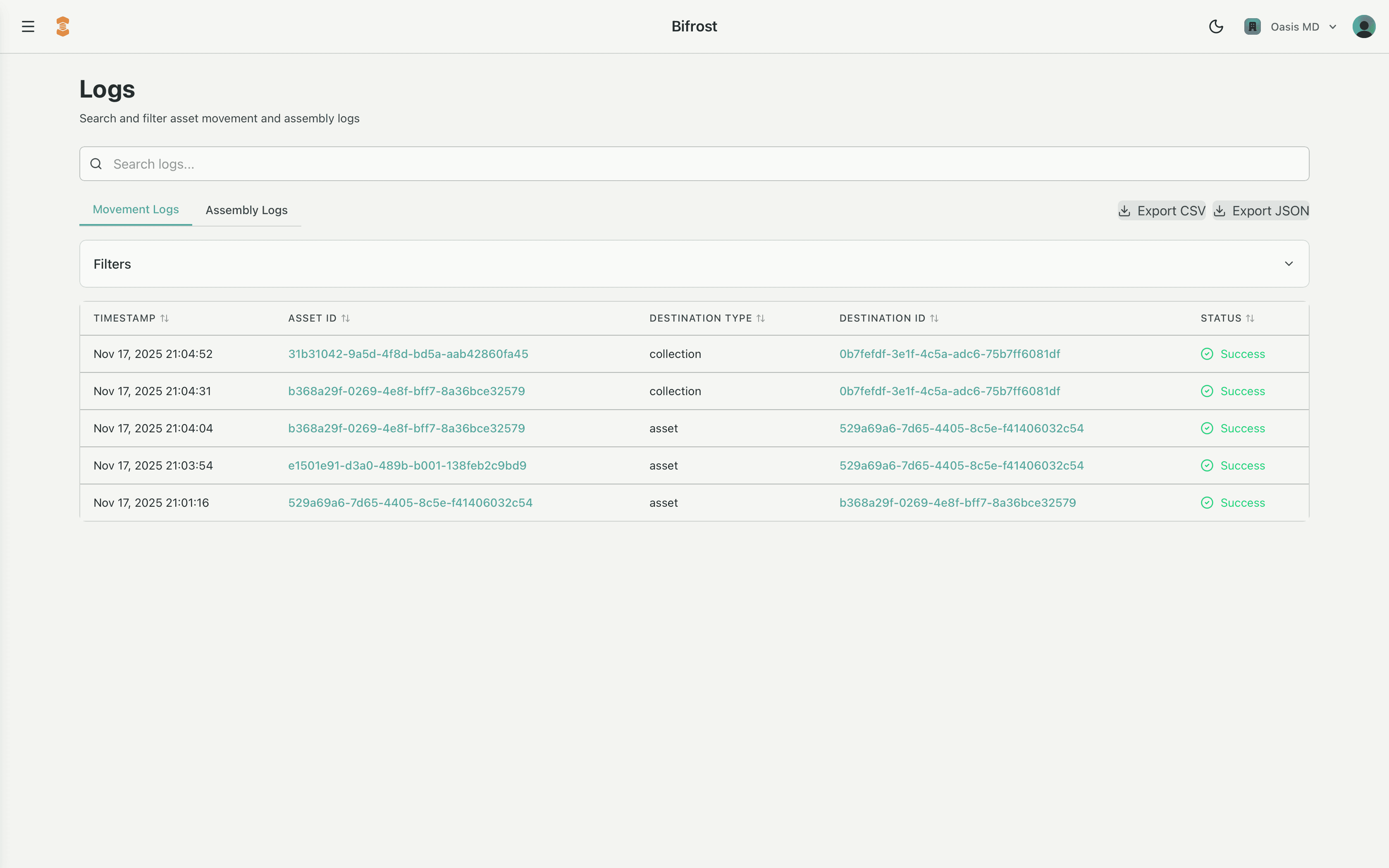
Task: Open asset 31b31042-9a5d-4f8d-bd5a-aab42860fa45
Action: pyautogui.click(x=408, y=354)
